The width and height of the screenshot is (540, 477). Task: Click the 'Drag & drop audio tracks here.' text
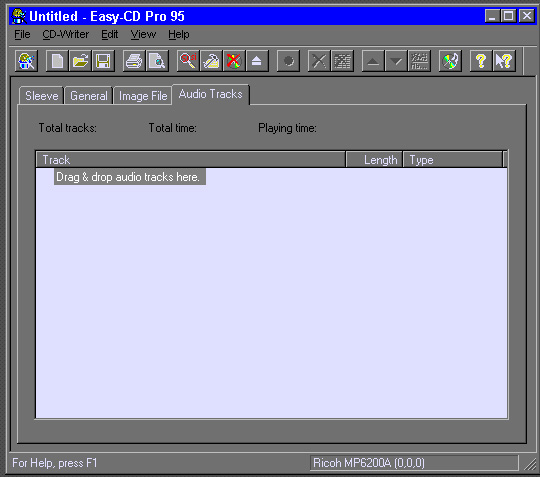(128, 177)
